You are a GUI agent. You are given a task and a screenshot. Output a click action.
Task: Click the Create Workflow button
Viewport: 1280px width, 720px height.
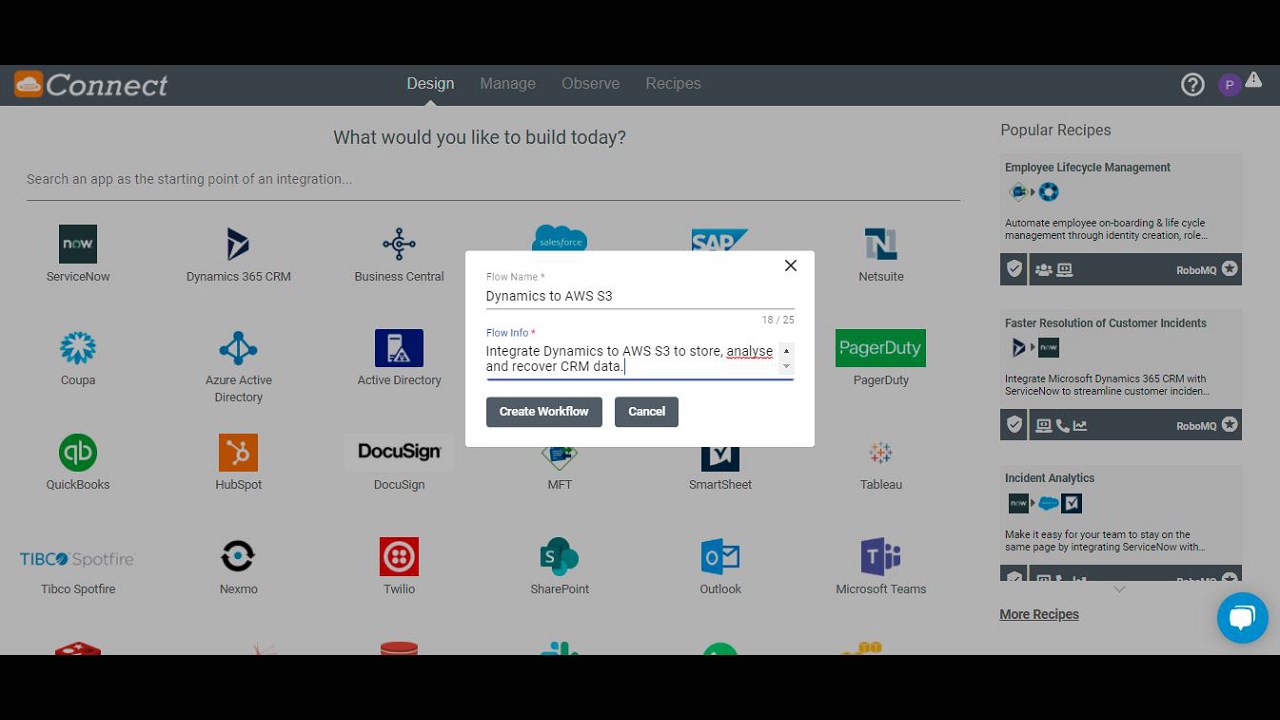click(544, 412)
